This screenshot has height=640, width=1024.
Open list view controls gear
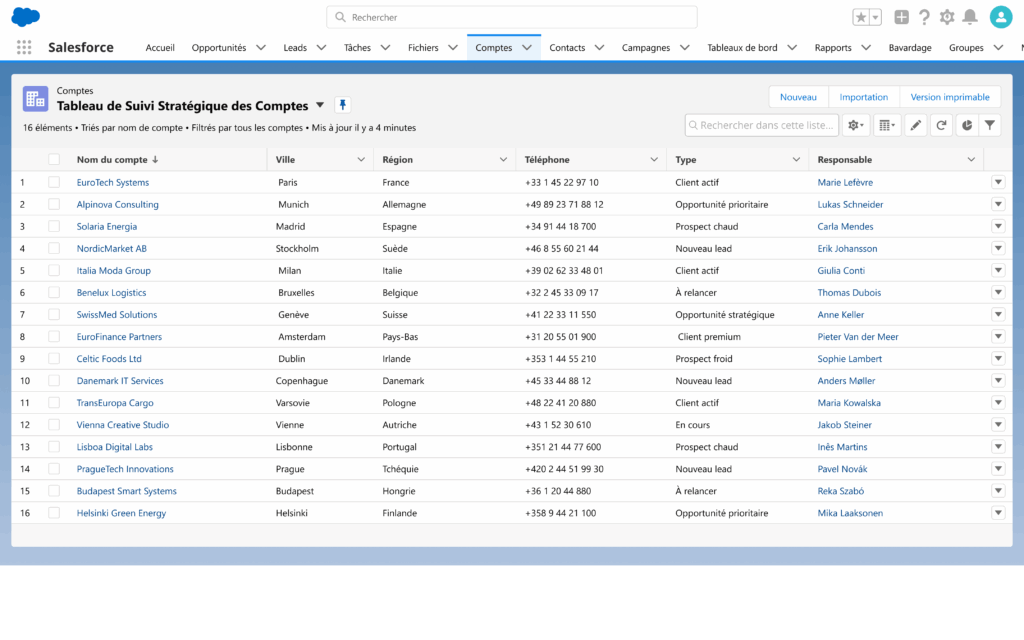[x=856, y=125]
